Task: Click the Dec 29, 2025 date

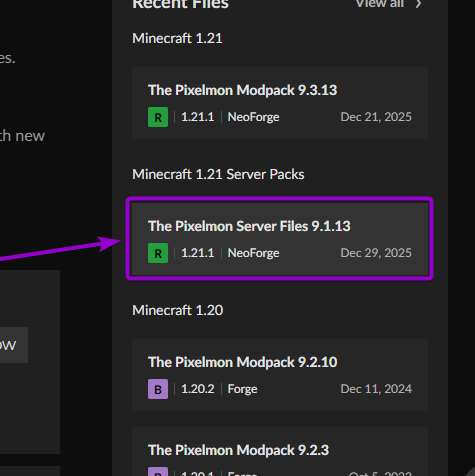Action: click(x=376, y=253)
